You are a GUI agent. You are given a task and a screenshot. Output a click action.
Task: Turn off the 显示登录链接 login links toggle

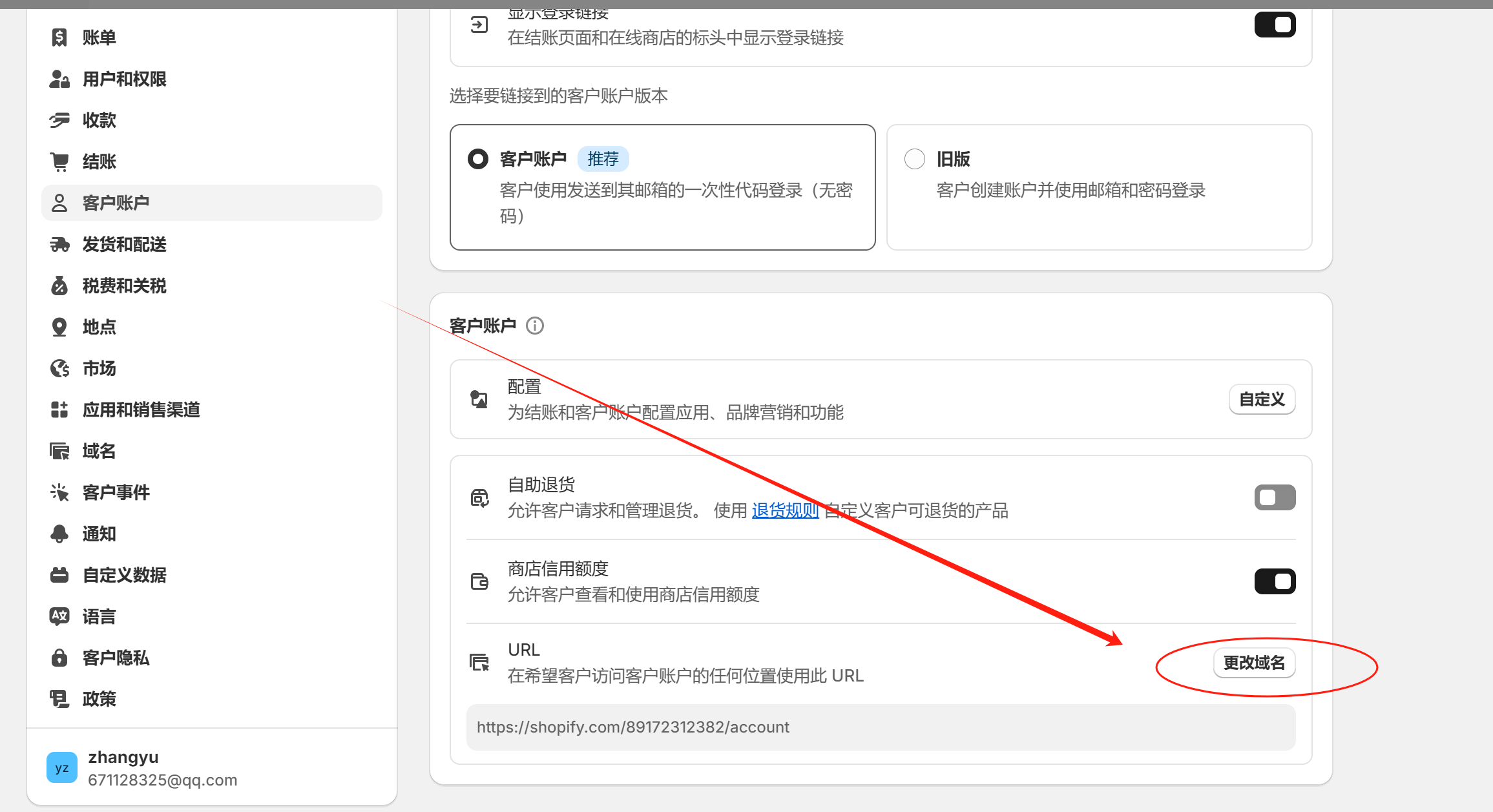1274,25
